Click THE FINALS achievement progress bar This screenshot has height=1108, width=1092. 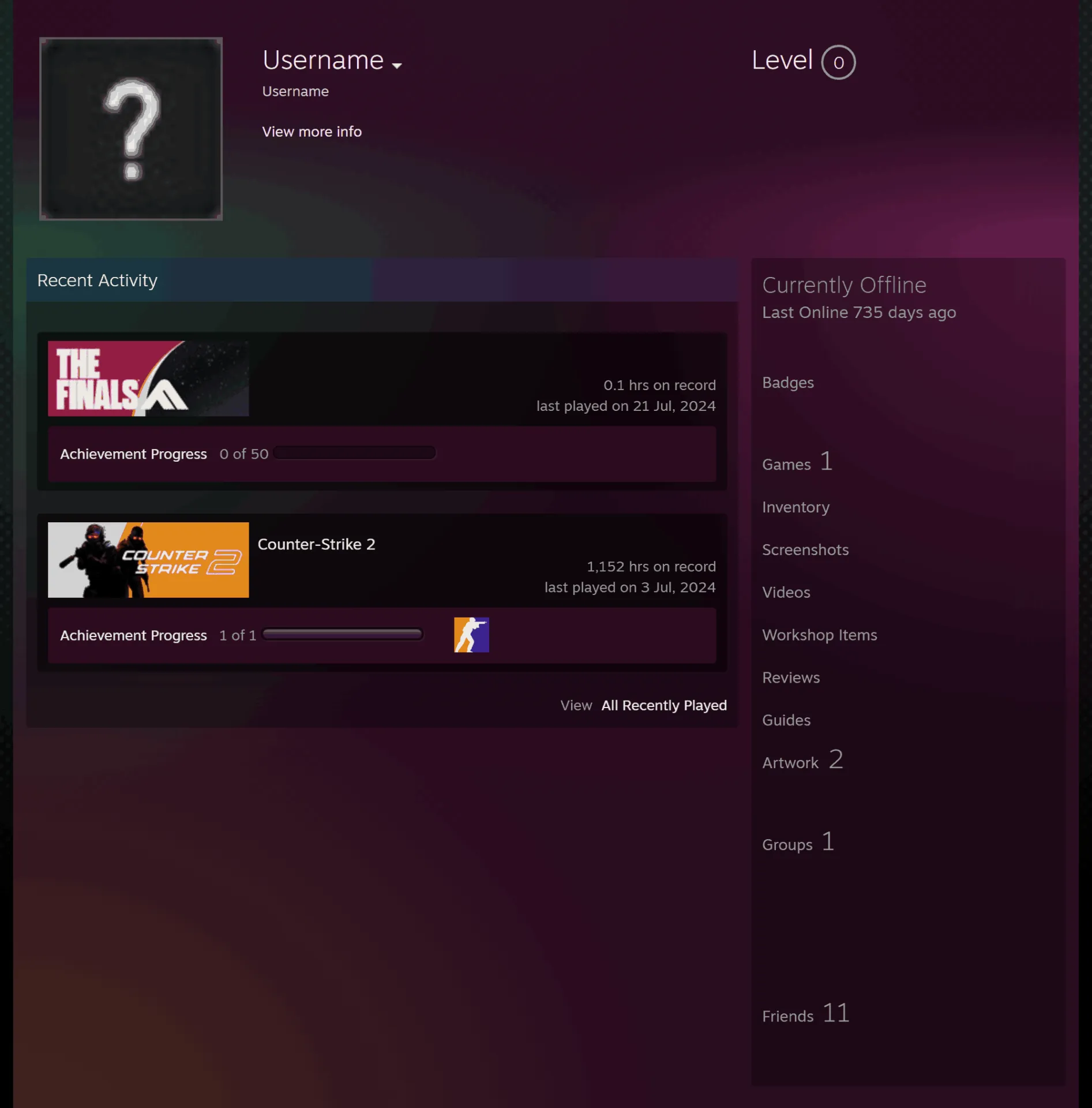[x=355, y=453]
